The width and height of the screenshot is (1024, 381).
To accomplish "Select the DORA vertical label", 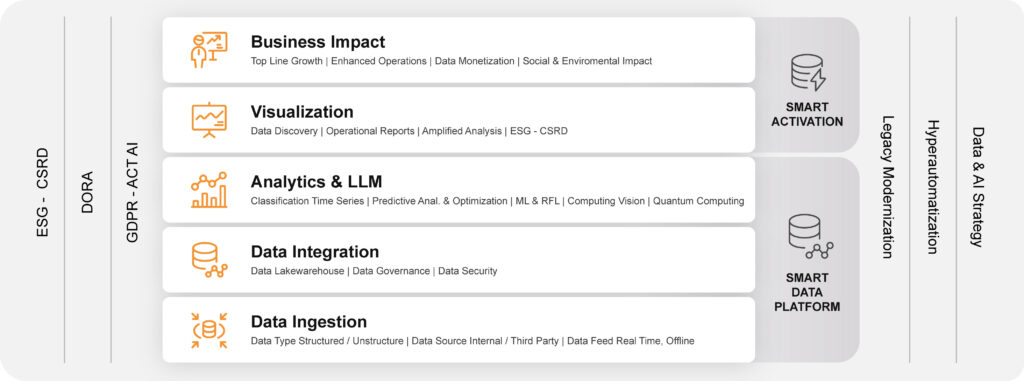I will coord(88,192).
